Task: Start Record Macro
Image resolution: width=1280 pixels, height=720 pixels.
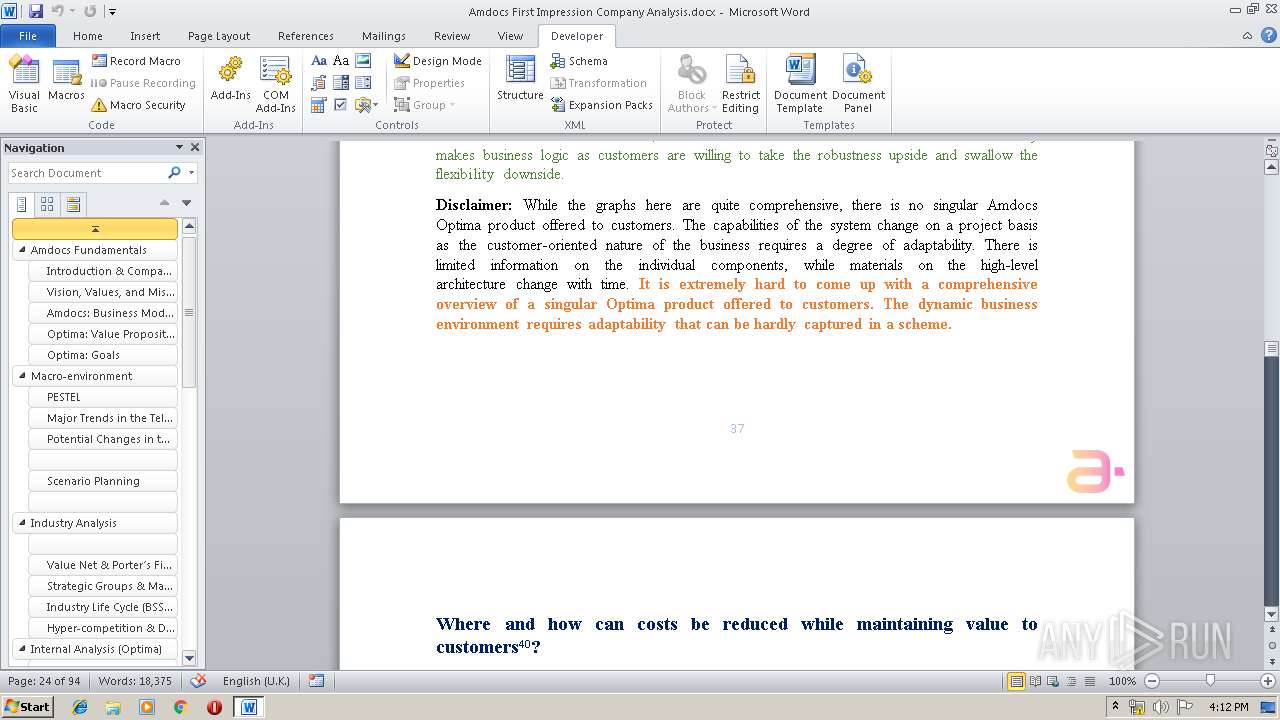Action: [x=136, y=61]
